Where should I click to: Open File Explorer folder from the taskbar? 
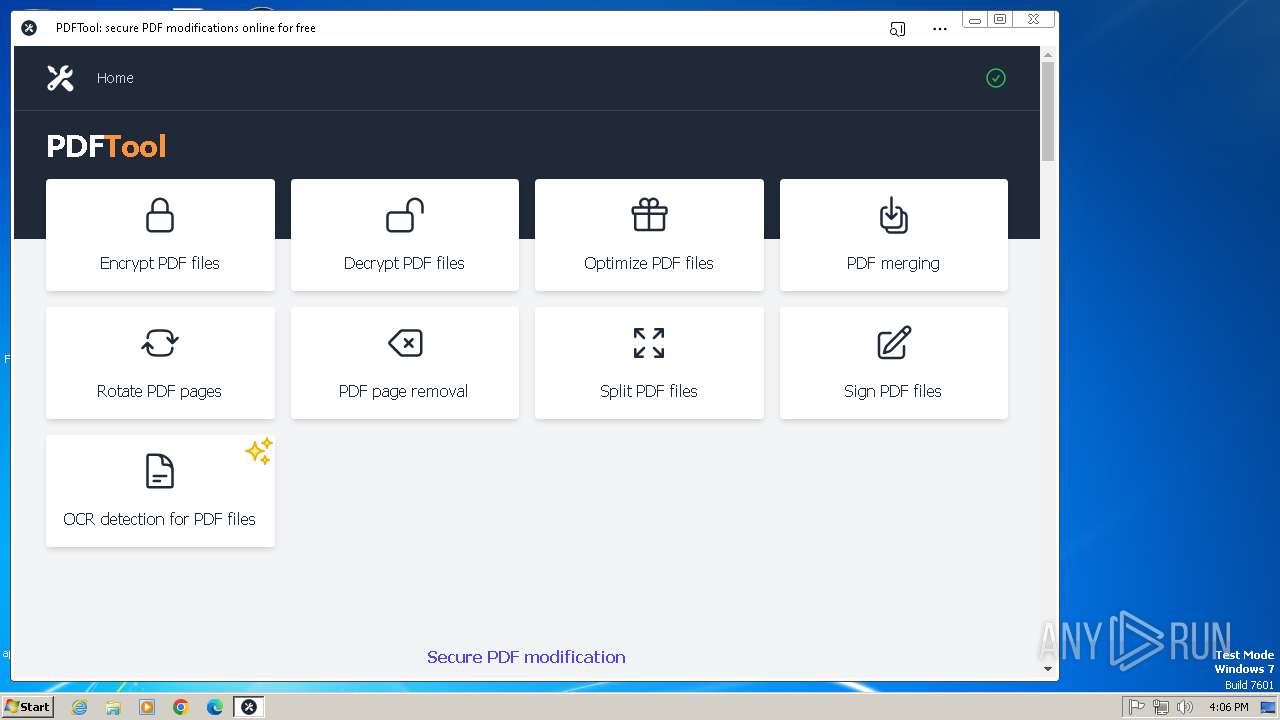(113, 707)
